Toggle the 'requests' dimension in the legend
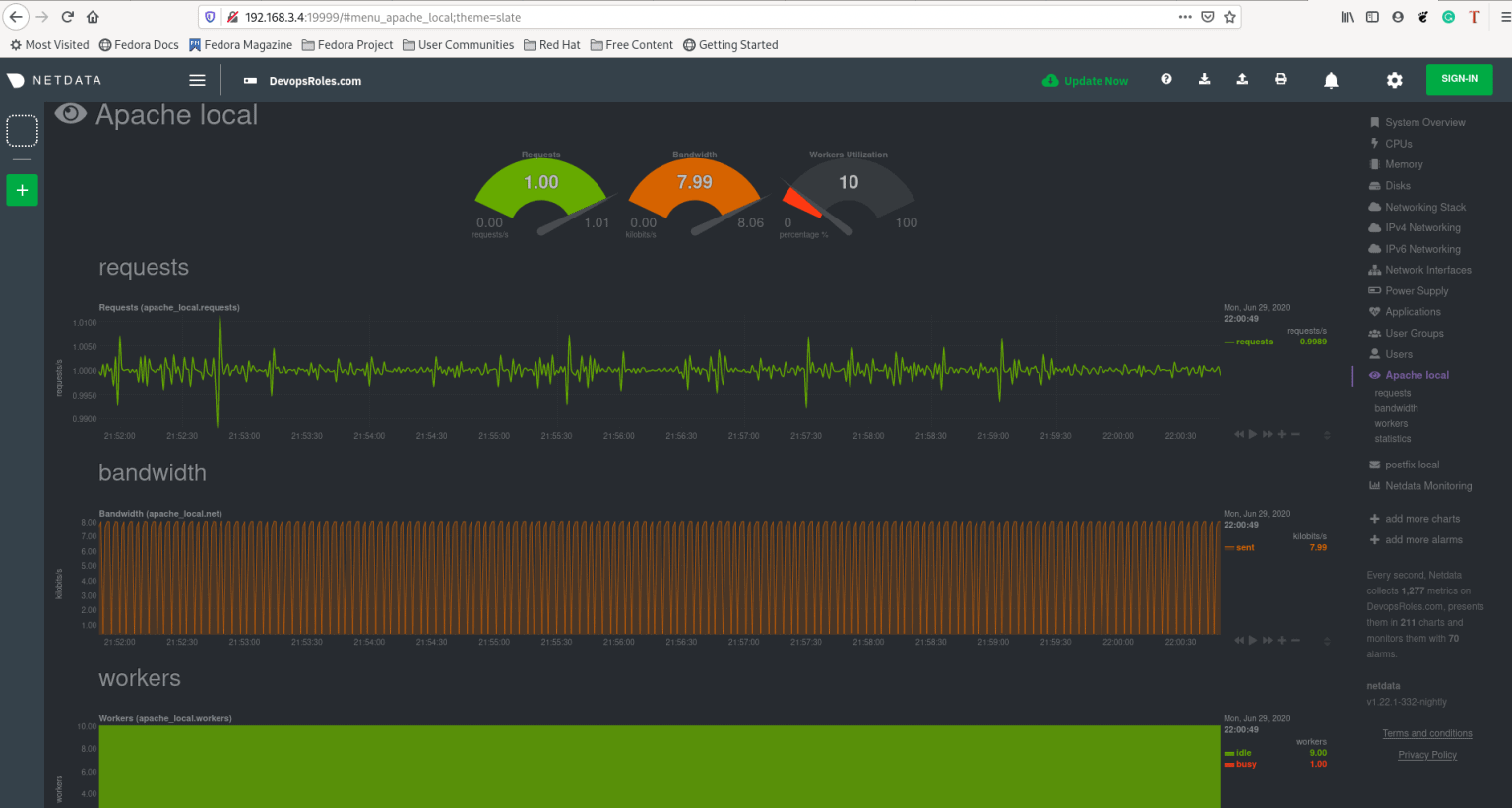The width and height of the screenshot is (1512, 808). (1254, 342)
